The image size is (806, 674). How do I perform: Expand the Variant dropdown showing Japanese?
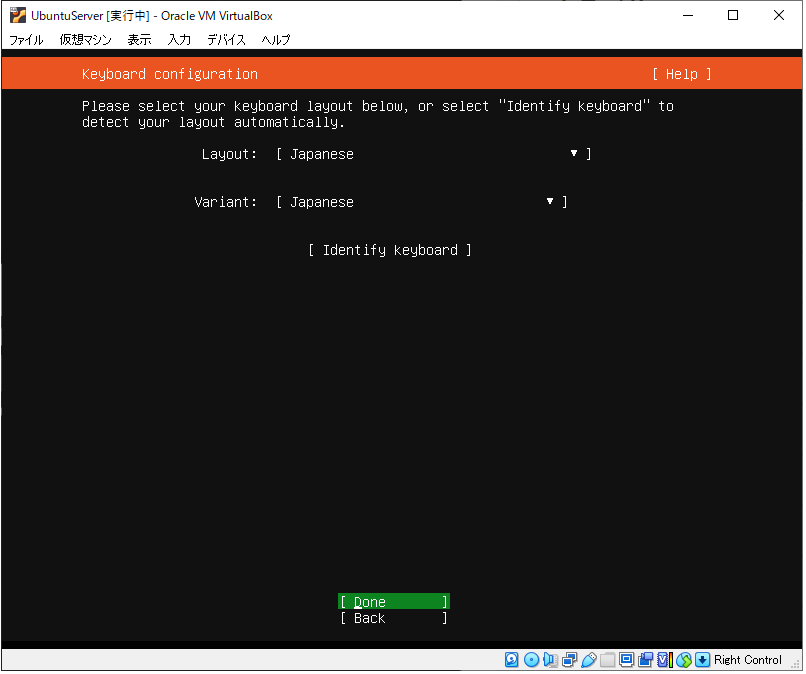[421, 202]
